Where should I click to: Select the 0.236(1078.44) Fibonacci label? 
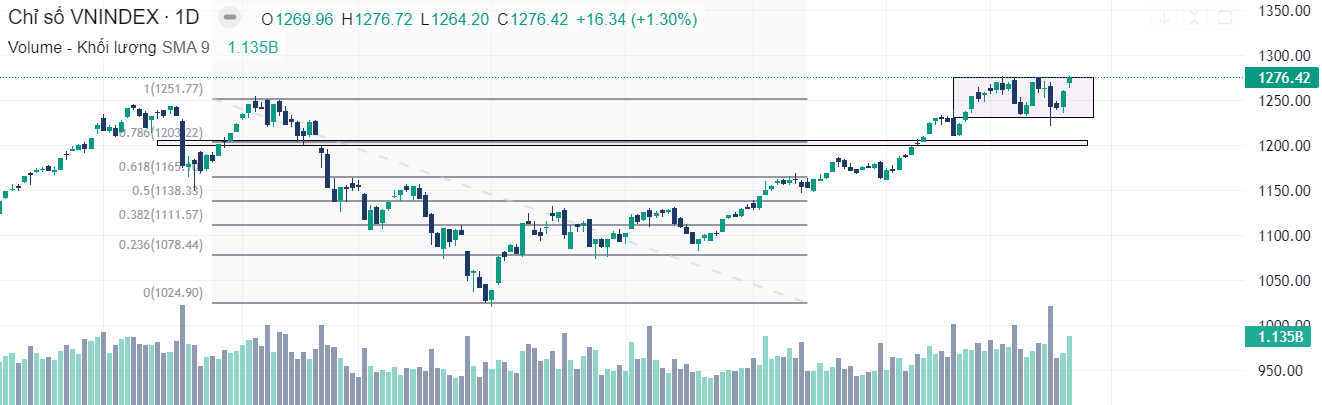[160, 245]
